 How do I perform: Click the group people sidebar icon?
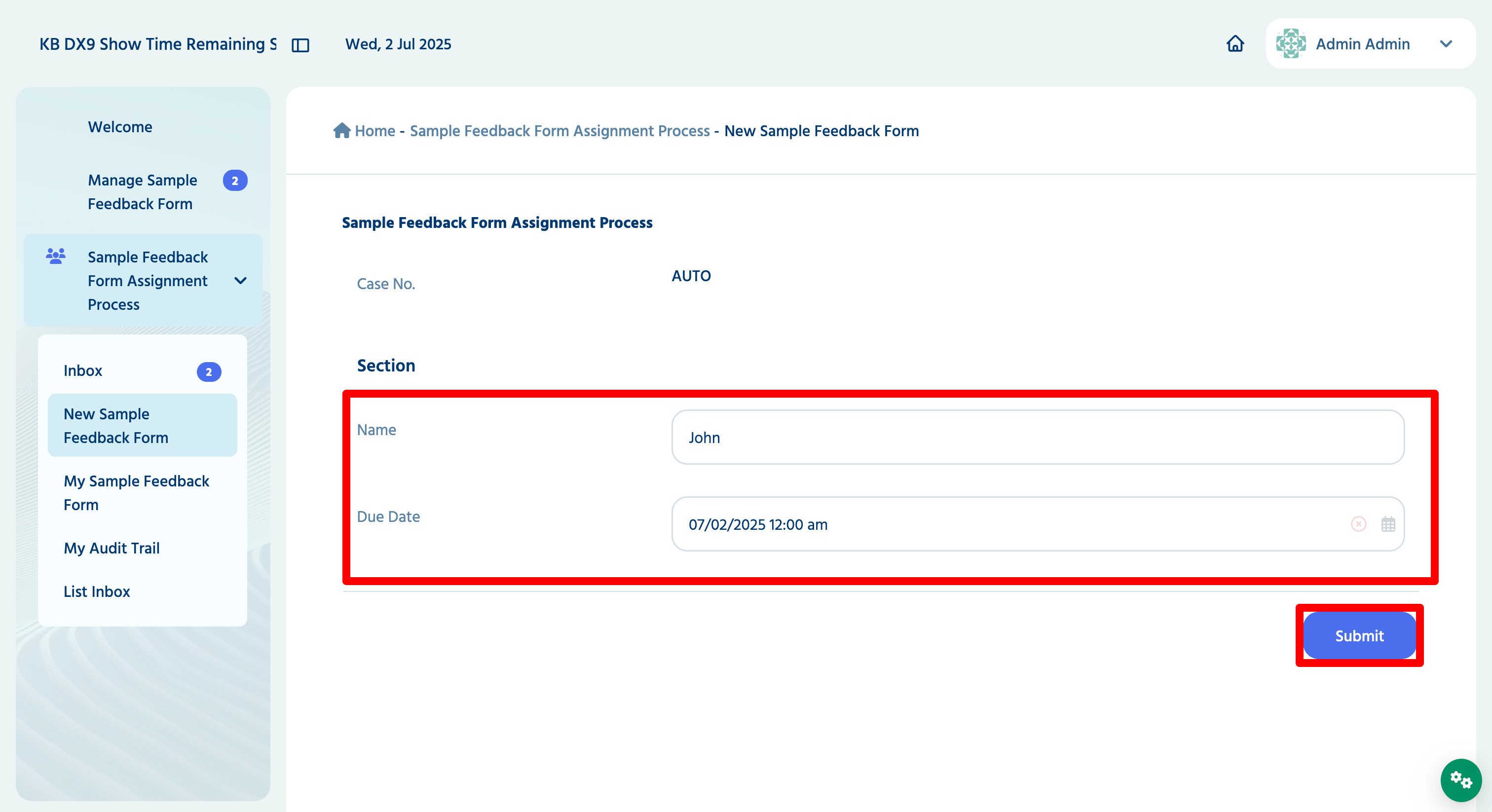pyautogui.click(x=56, y=256)
